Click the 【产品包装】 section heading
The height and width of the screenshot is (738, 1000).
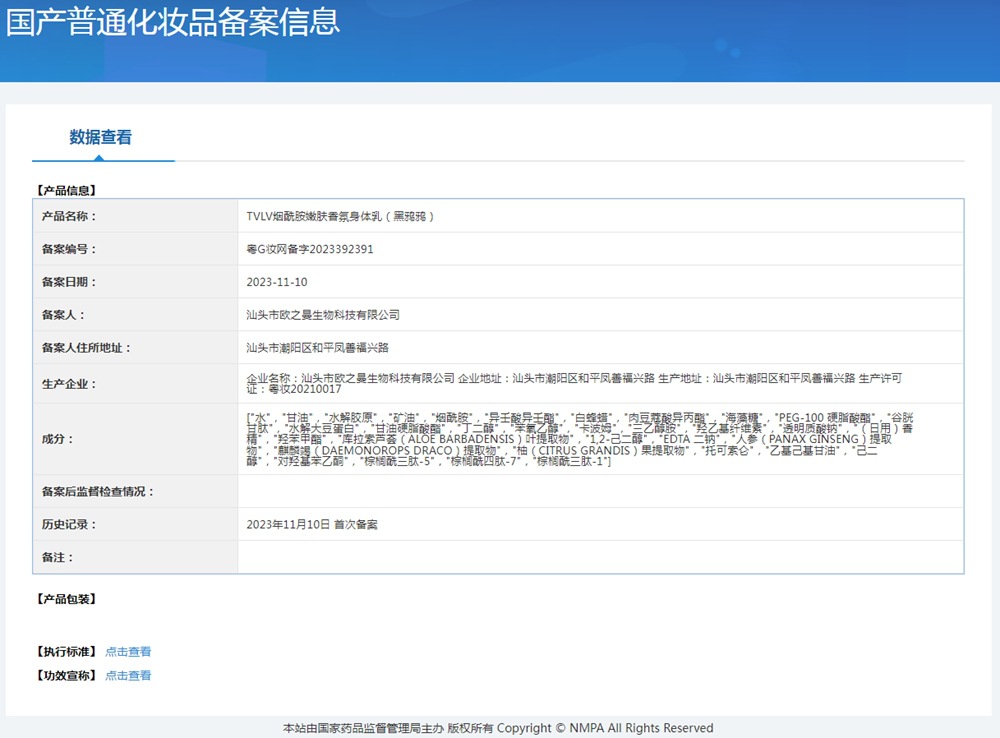(x=66, y=599)
